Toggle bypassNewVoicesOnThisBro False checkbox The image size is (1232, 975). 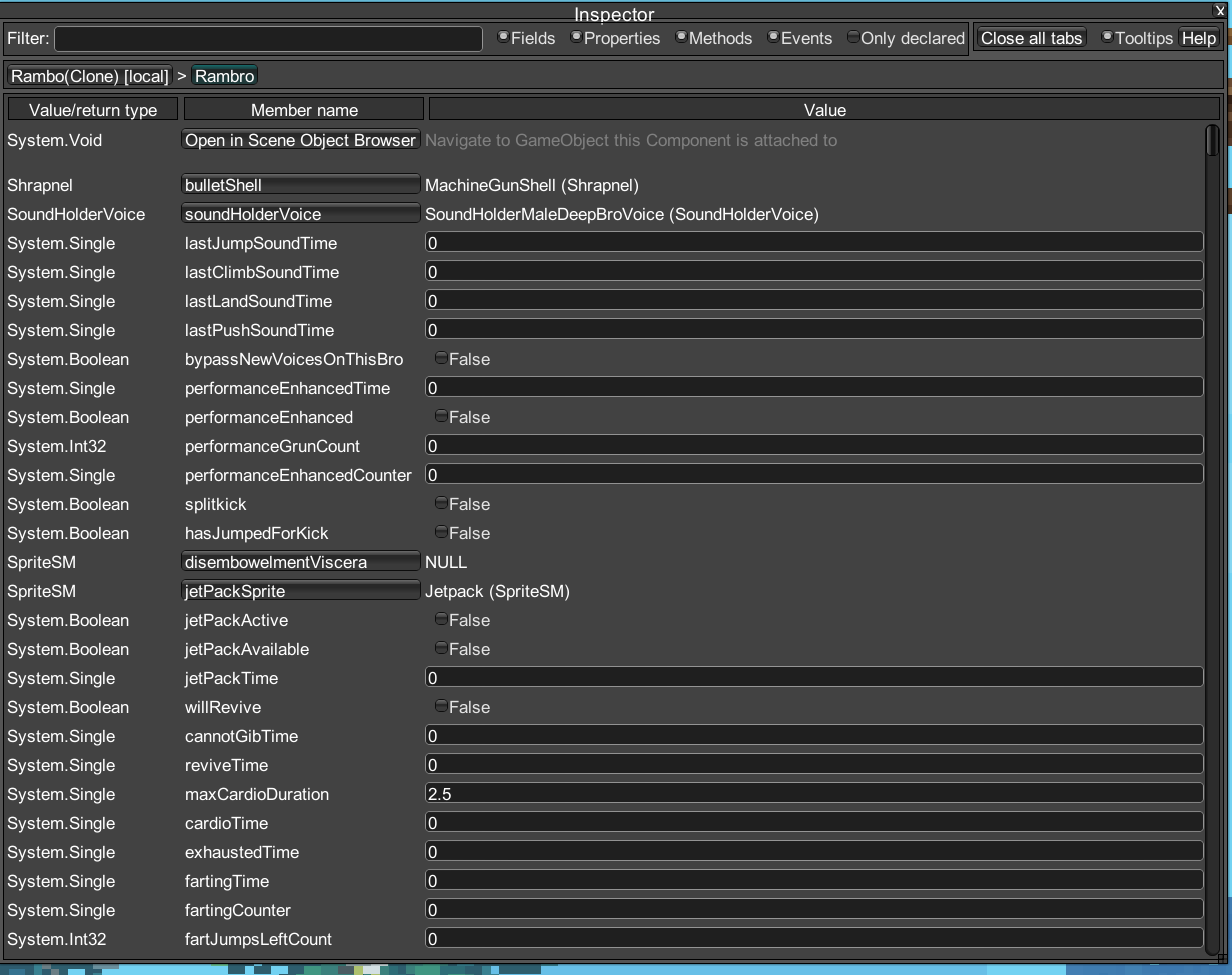441,358
